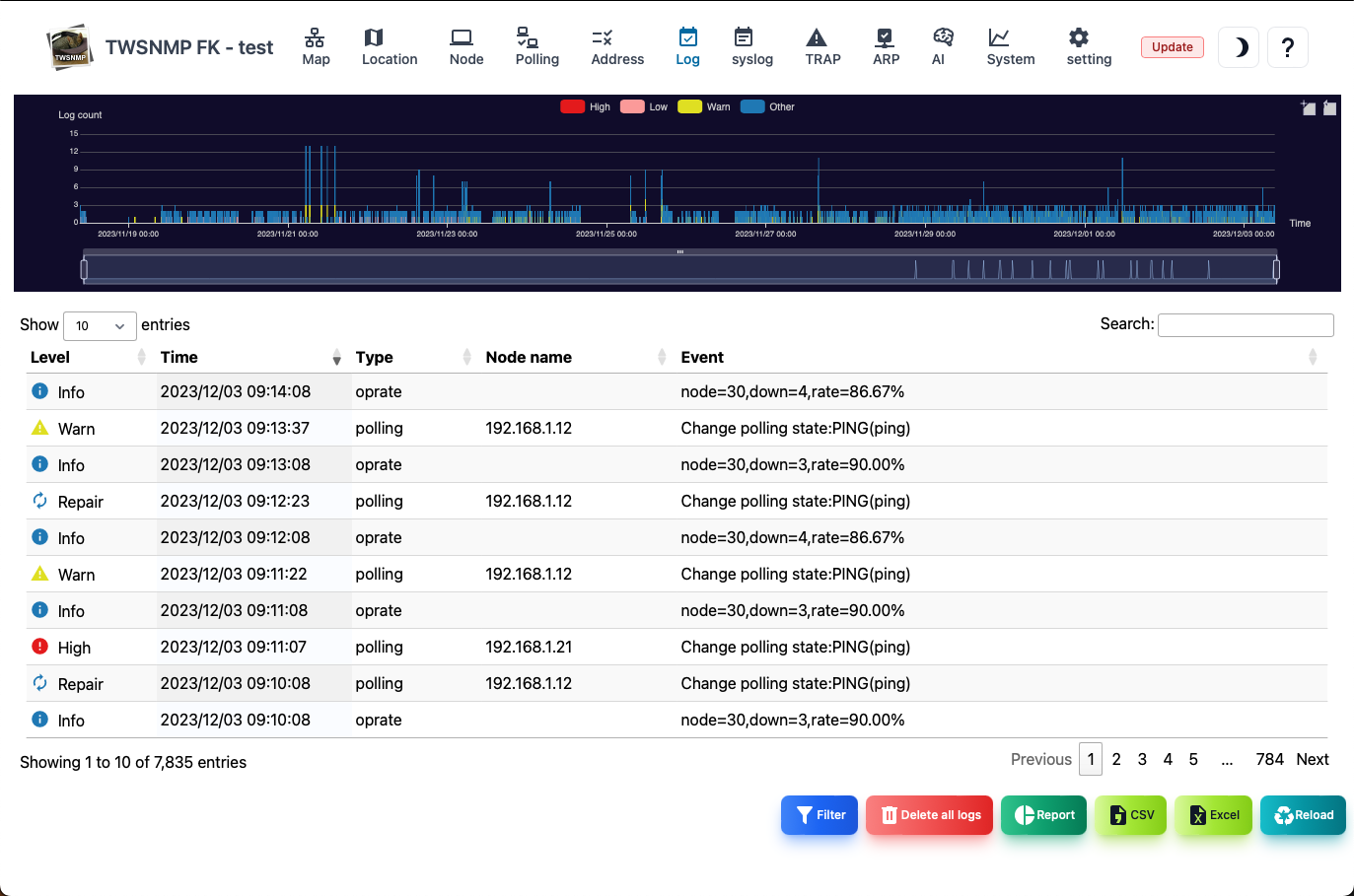Open the Address list icon
Viewport: 1354px width, 896px height.
click(x=603, y=37)
